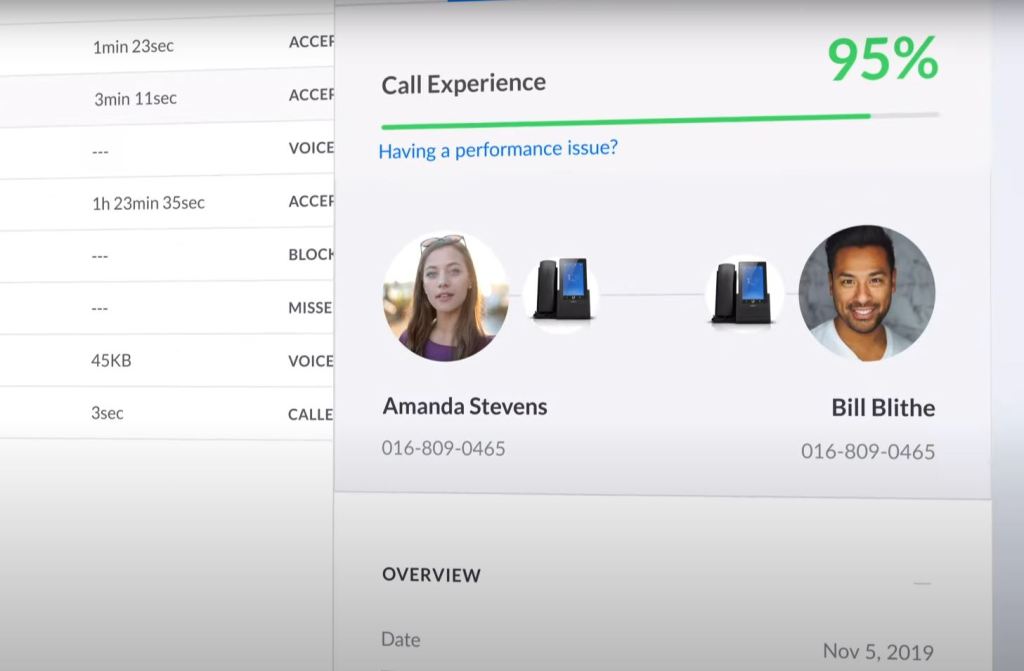
Task: Click the CALLE status cell in the call list
Action: [310, 414]
